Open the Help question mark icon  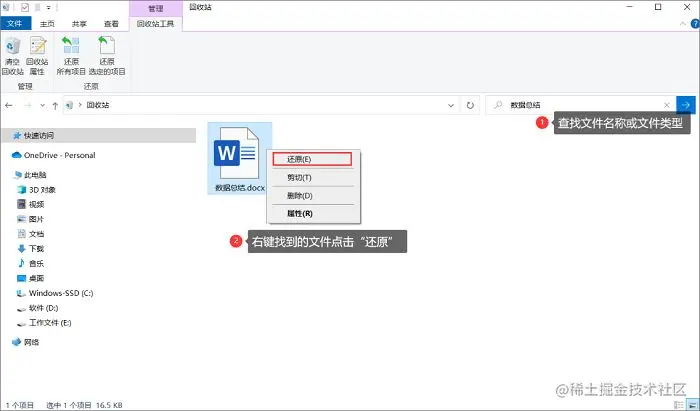pyautogui.click(x=695, y=24)
